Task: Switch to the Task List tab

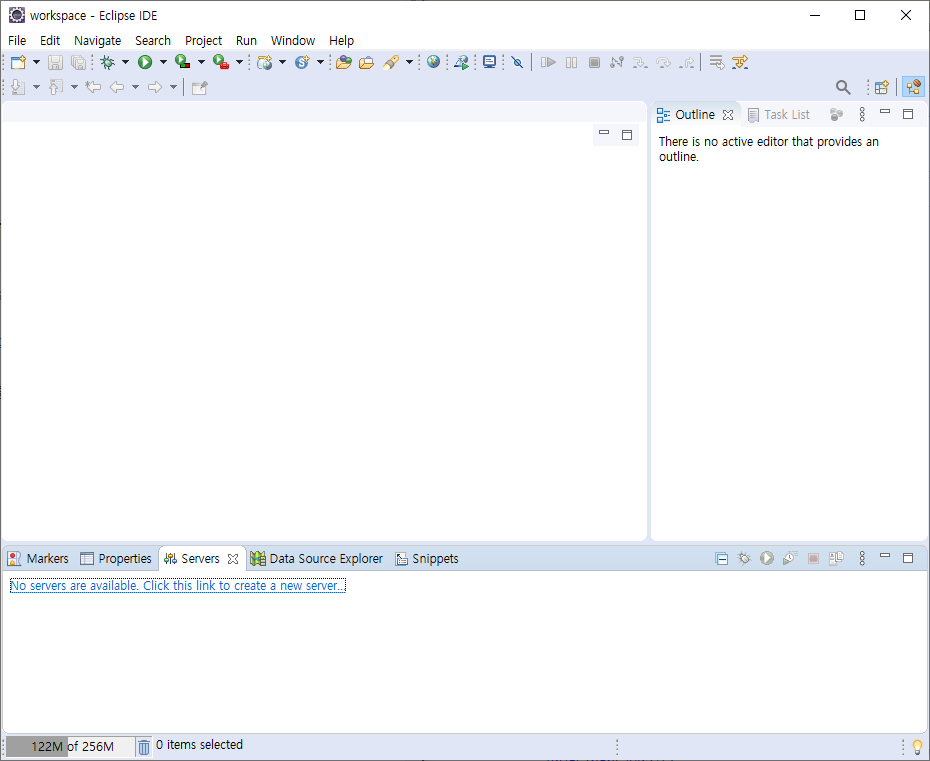Action: (778, 114)
